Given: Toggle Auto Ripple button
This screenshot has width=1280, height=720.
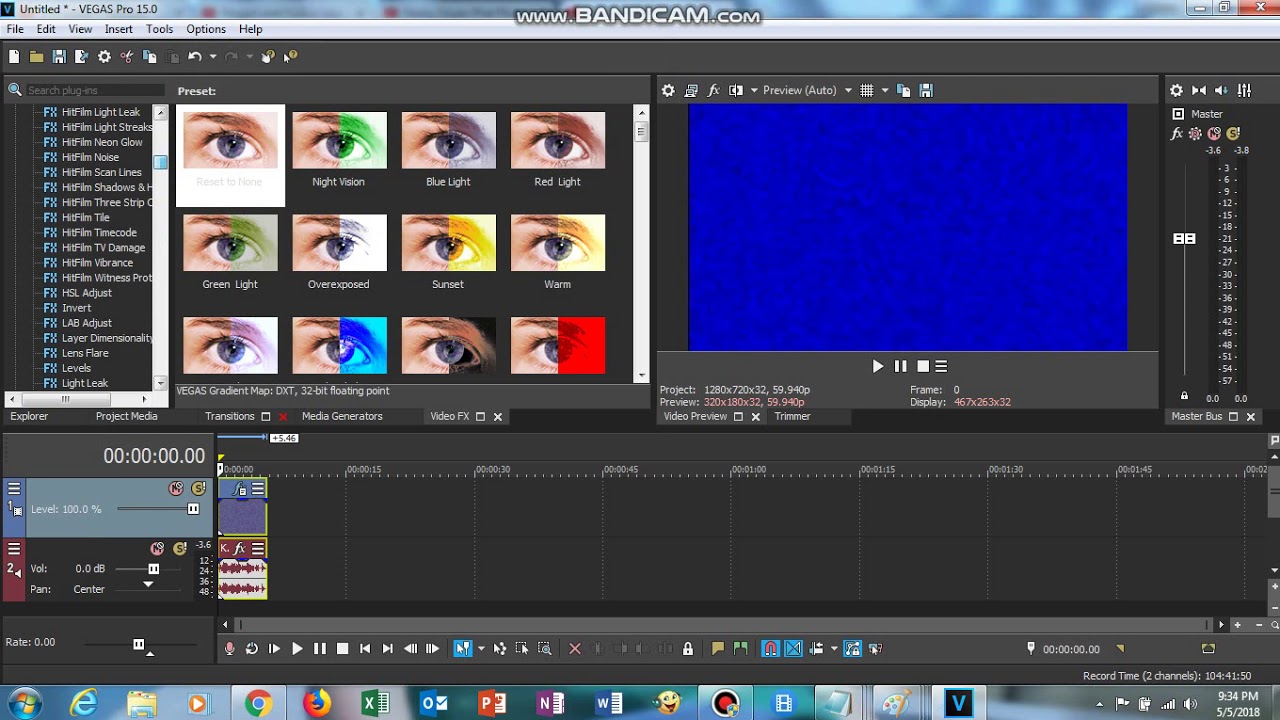Looking at the screenshot, I should coord(816,649).
